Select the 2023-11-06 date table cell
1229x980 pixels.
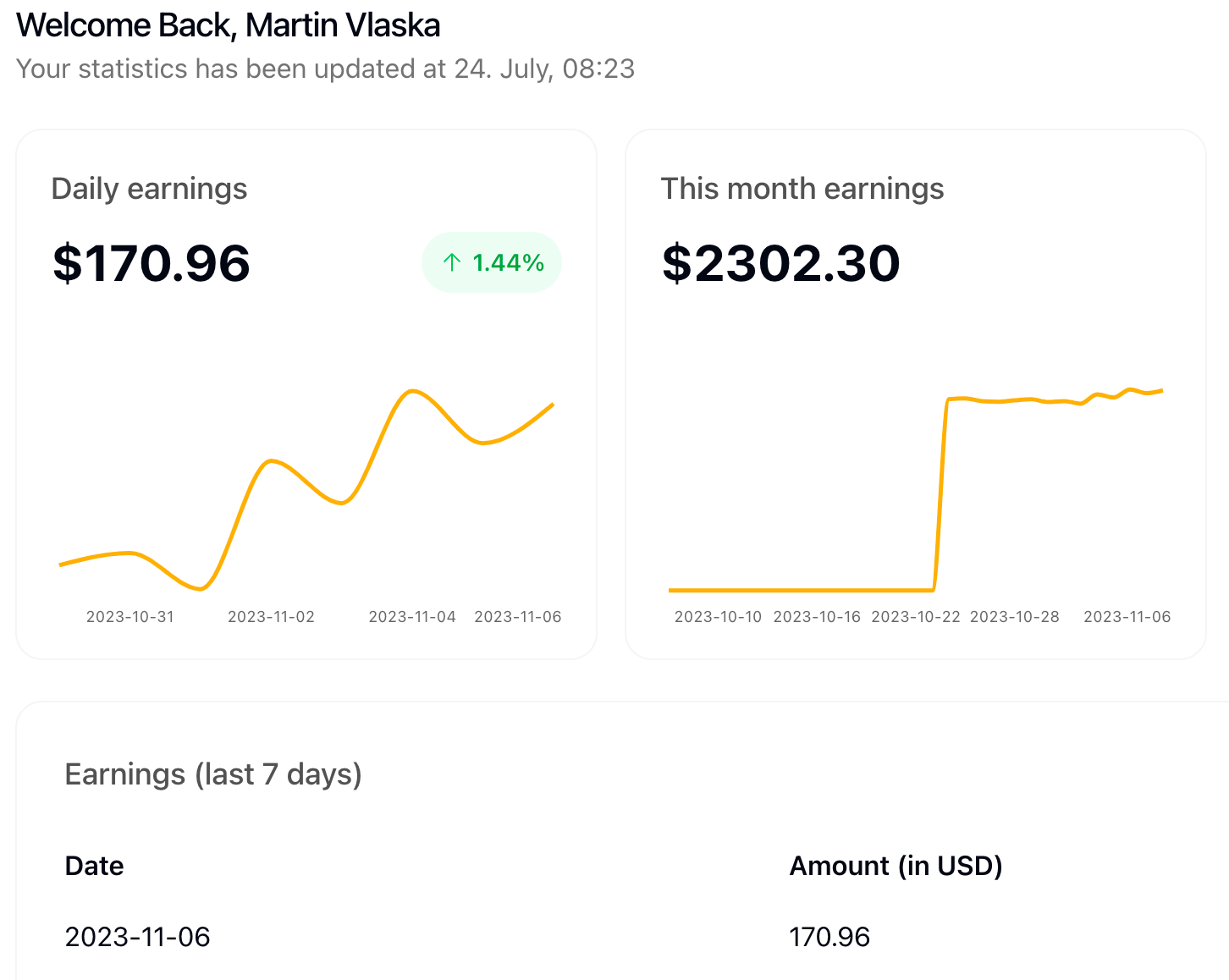pyautogui.click(x=137, y=937)
